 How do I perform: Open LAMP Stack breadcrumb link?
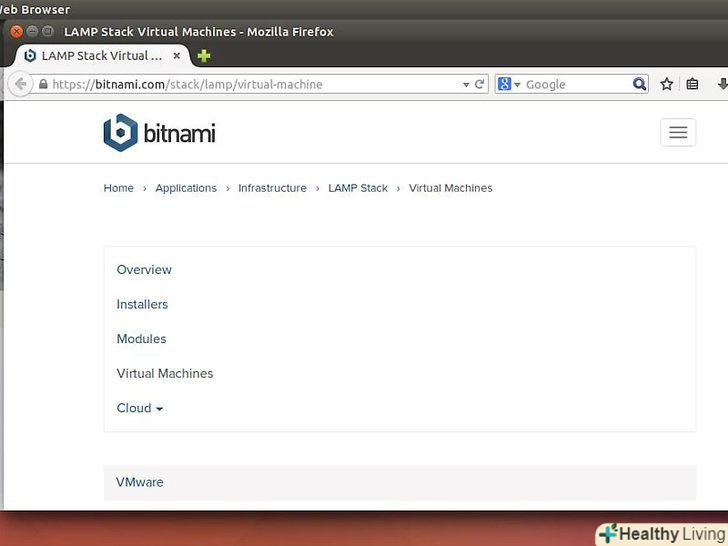pos(358,188)
